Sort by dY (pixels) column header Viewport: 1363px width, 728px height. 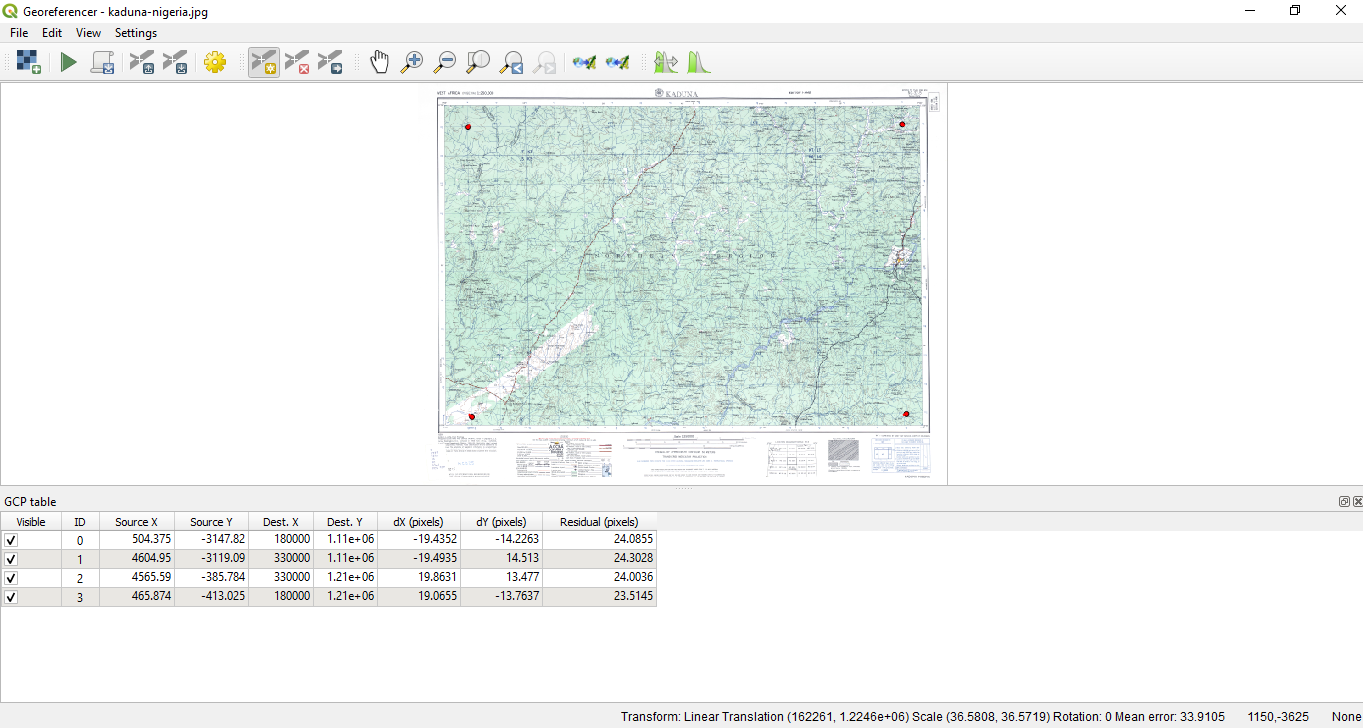click(501, 522)
